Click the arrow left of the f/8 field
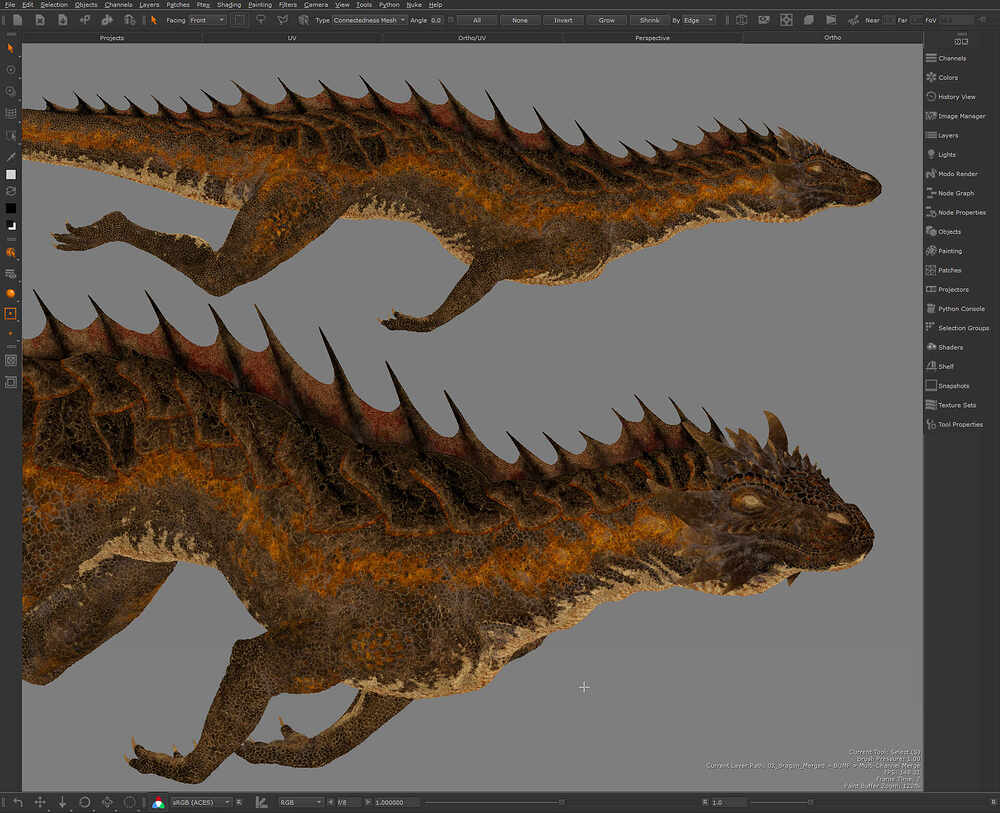Image resolution: width=1000 pixels, height=813 pixels. tap(330, 803)
